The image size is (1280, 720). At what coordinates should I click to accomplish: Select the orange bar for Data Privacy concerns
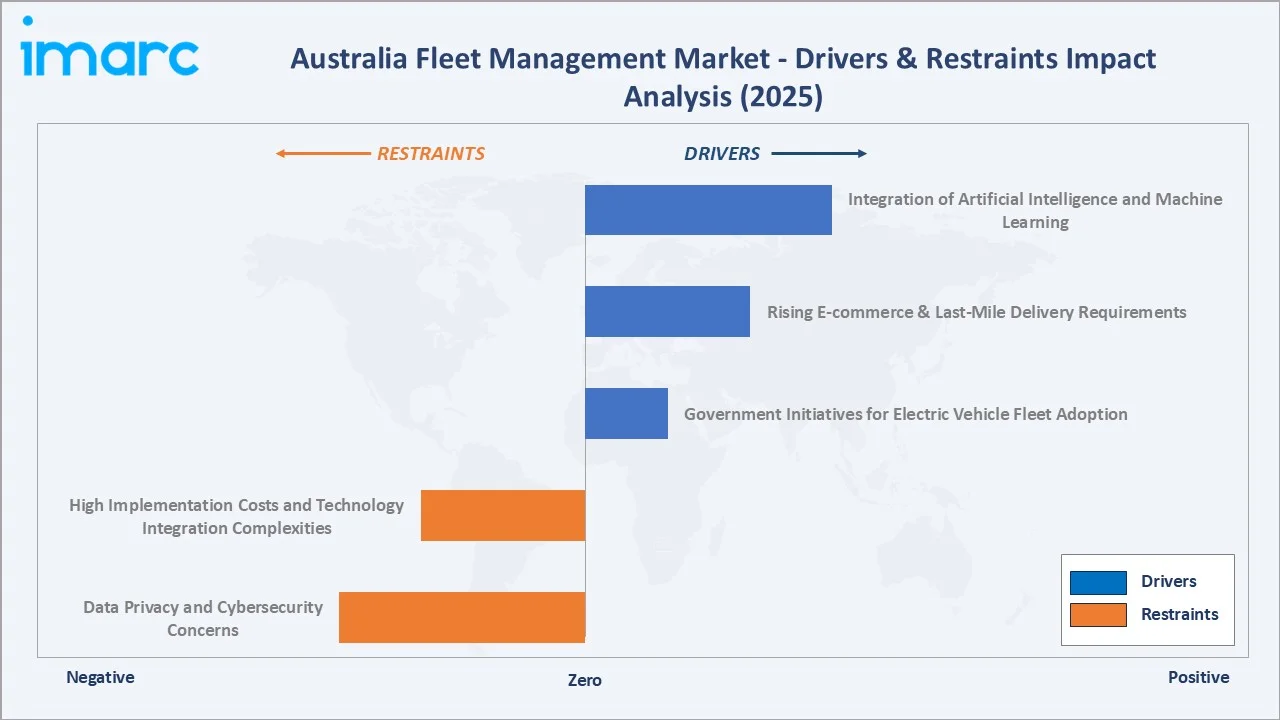pos(462,617)
